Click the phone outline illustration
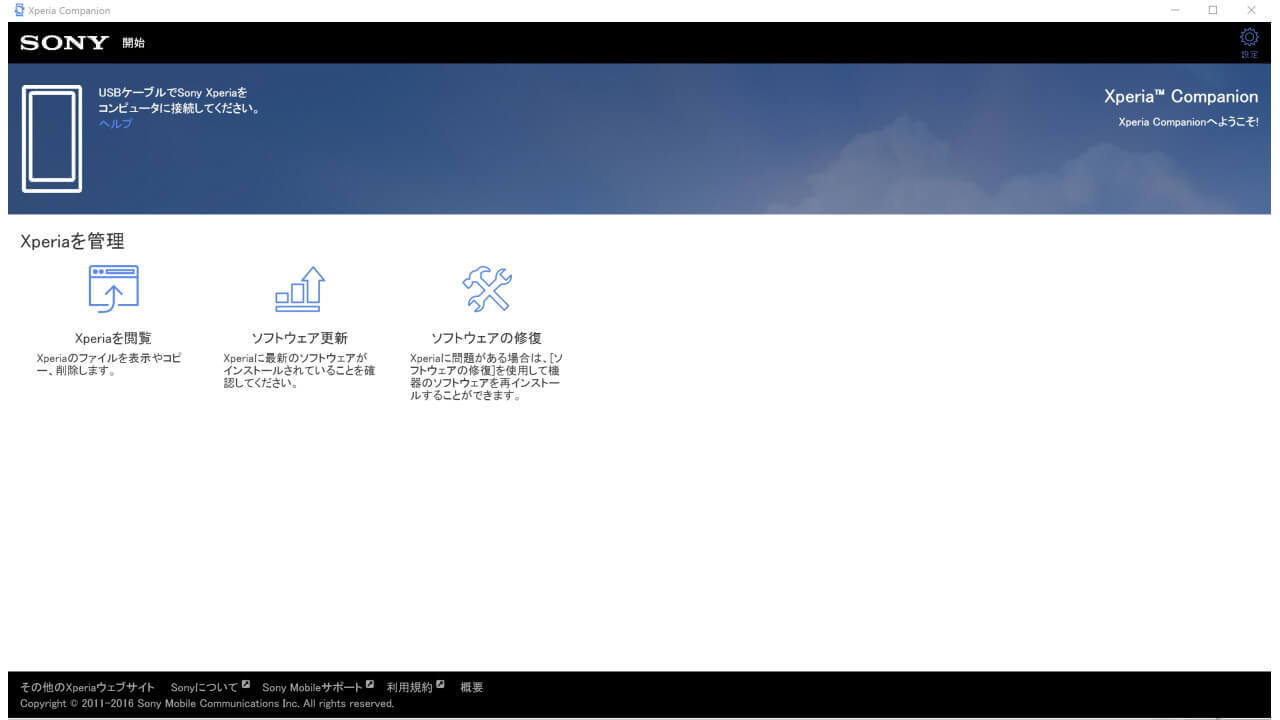 coord(54,138)
